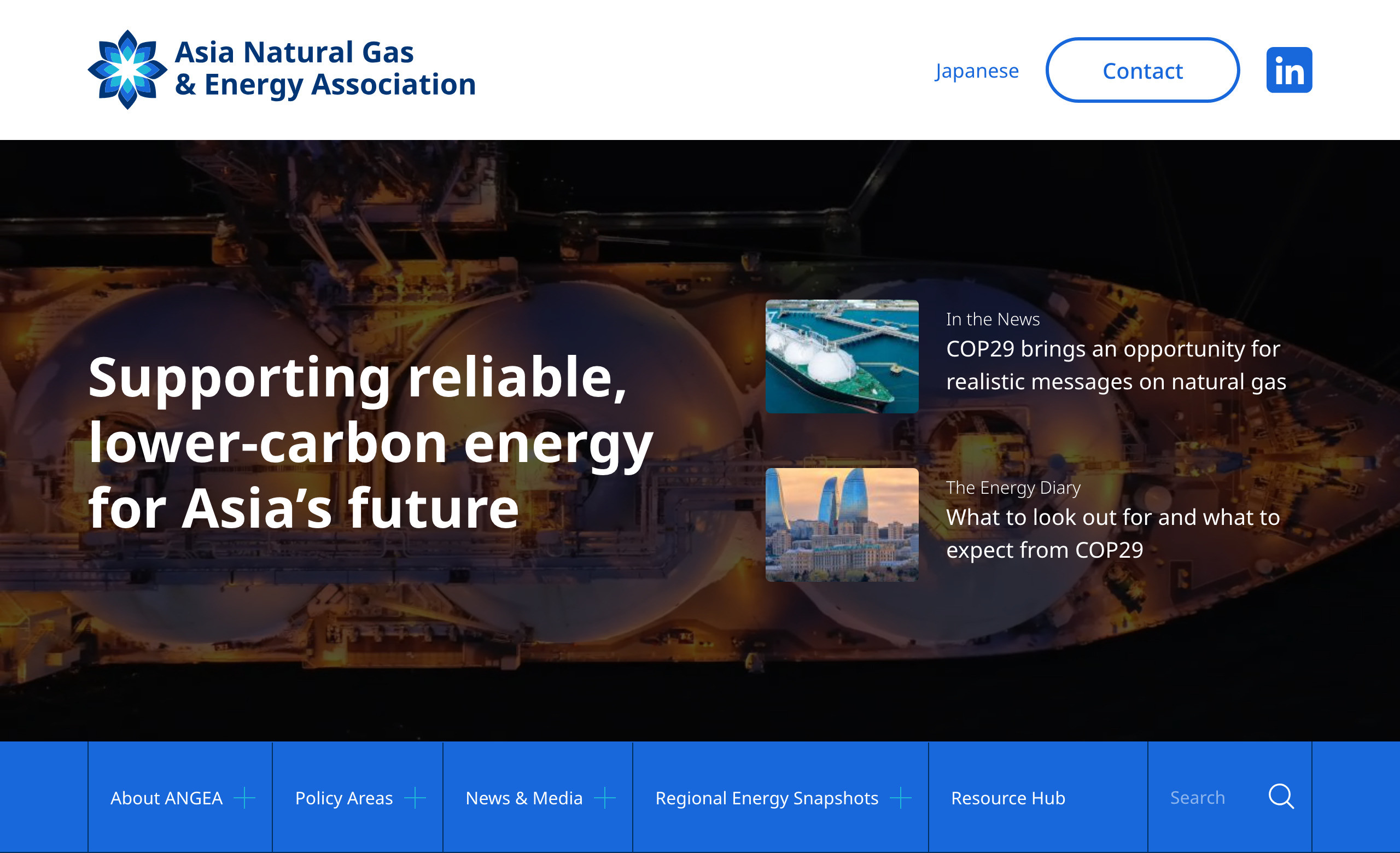
Task: Open the About ANGEA menu item
Action: pyautogui.click(x=166, y=798)
